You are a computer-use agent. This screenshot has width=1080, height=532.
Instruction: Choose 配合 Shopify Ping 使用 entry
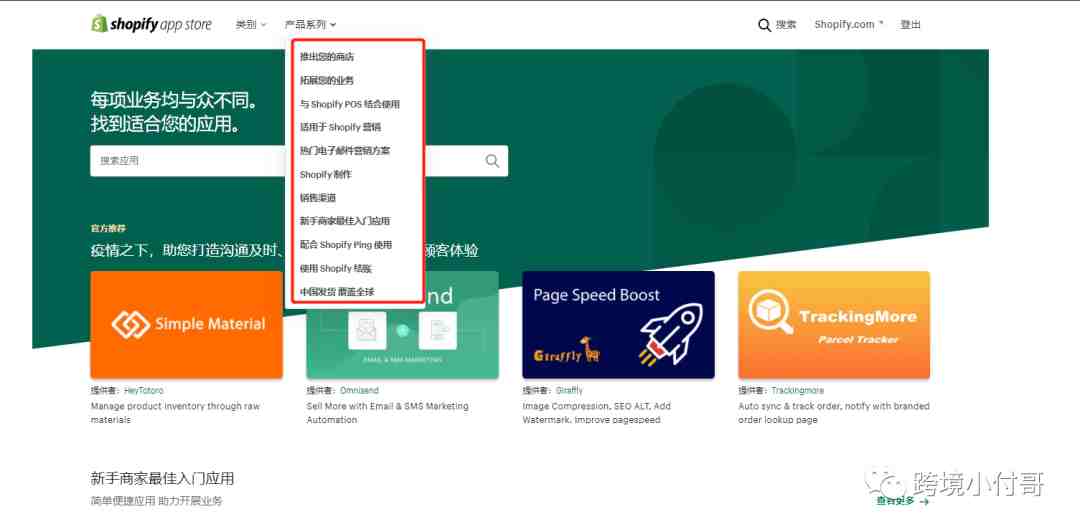(x=346, y=245)
